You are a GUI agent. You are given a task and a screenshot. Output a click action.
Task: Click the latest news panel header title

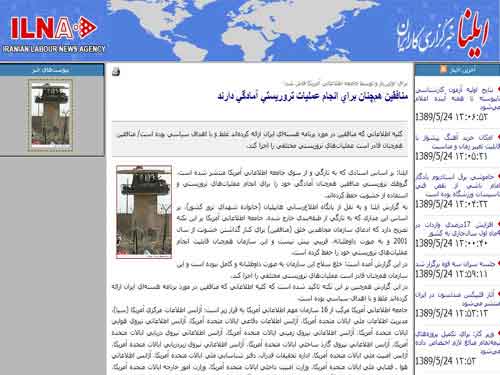[462, 70]
